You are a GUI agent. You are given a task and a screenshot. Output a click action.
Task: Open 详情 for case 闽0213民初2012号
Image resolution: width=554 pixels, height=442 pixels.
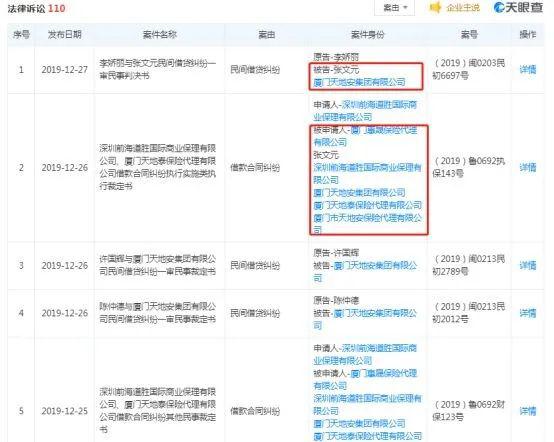point(528,313)
